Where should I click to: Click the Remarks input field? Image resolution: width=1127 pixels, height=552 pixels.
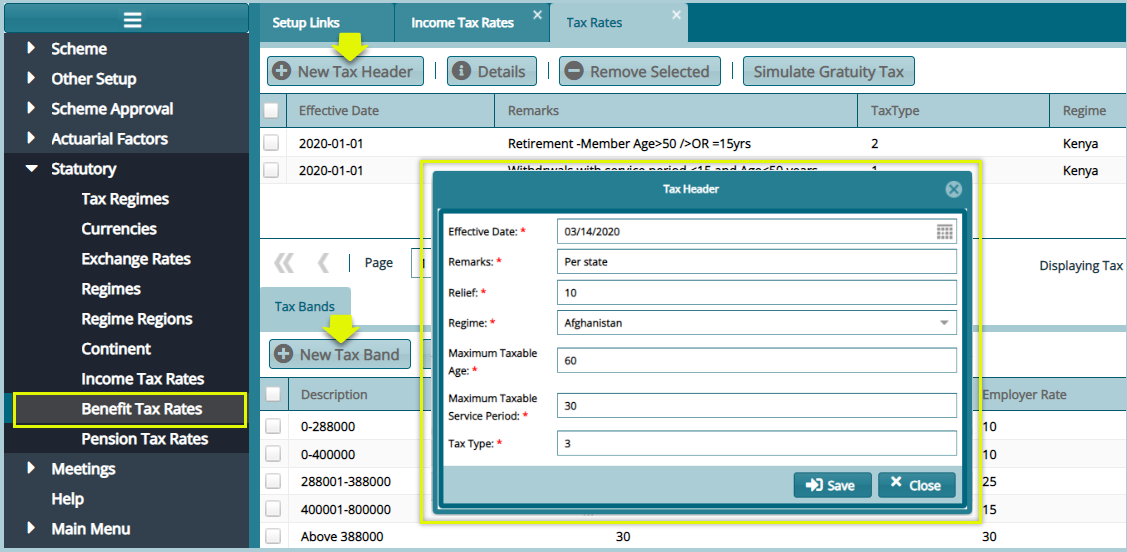tap(756, 262)
